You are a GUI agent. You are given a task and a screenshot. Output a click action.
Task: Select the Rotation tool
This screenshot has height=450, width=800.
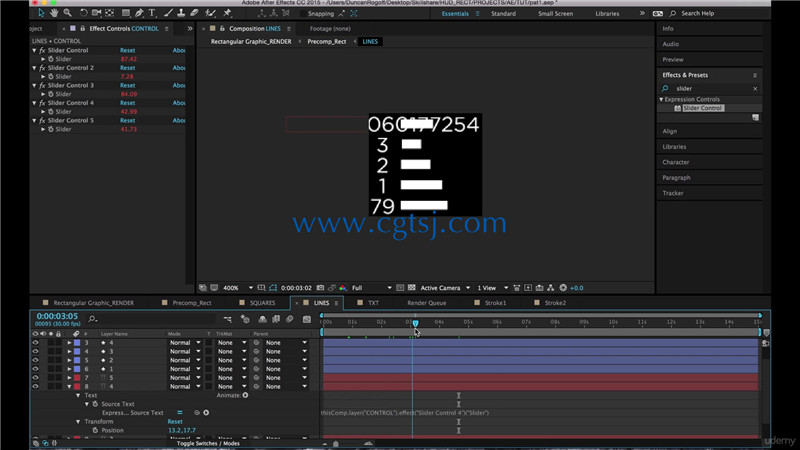coord(83,13)
